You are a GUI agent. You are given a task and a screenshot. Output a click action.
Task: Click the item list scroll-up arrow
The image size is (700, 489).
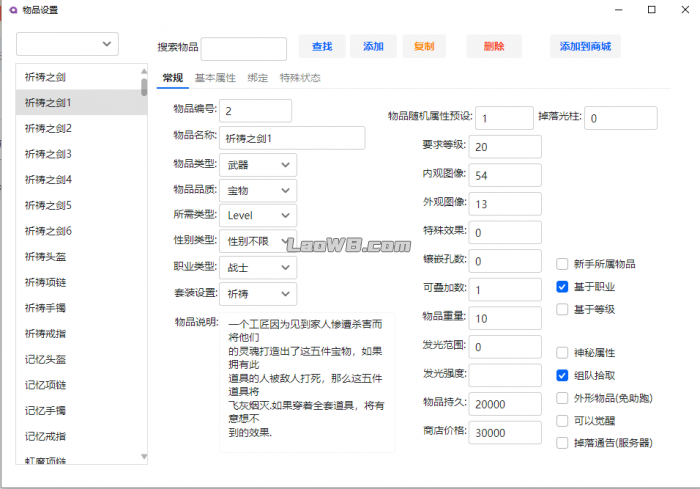144,71
